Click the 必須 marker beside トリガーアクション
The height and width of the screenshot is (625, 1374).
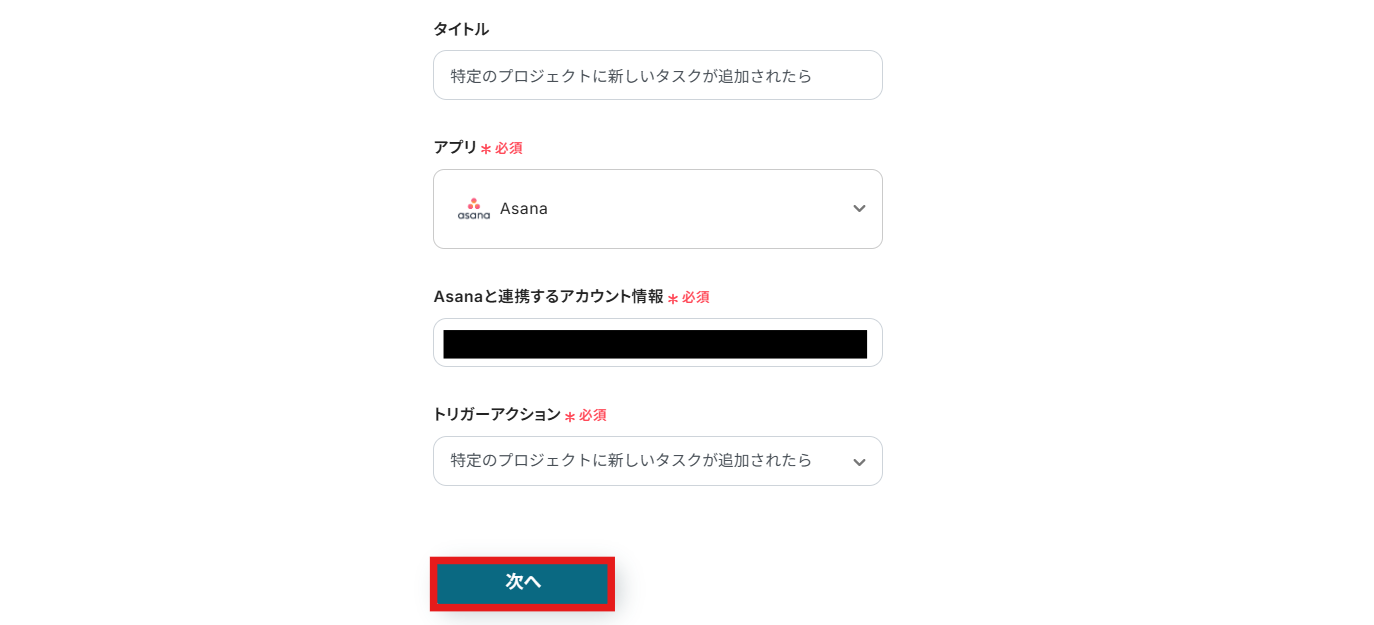592,415
